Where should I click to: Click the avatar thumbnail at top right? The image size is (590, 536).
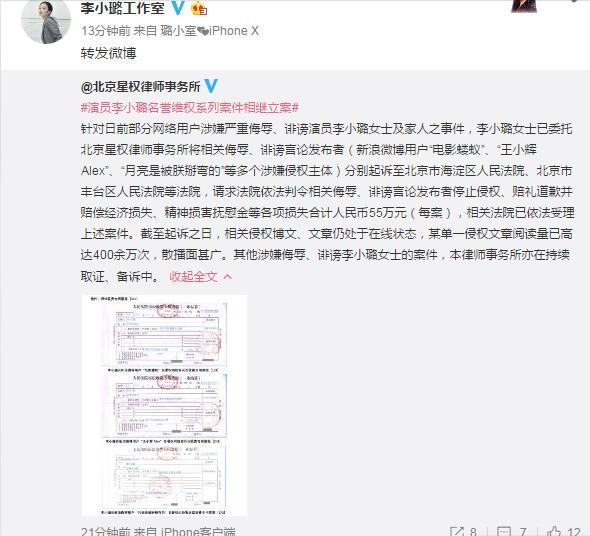(524, 6)
